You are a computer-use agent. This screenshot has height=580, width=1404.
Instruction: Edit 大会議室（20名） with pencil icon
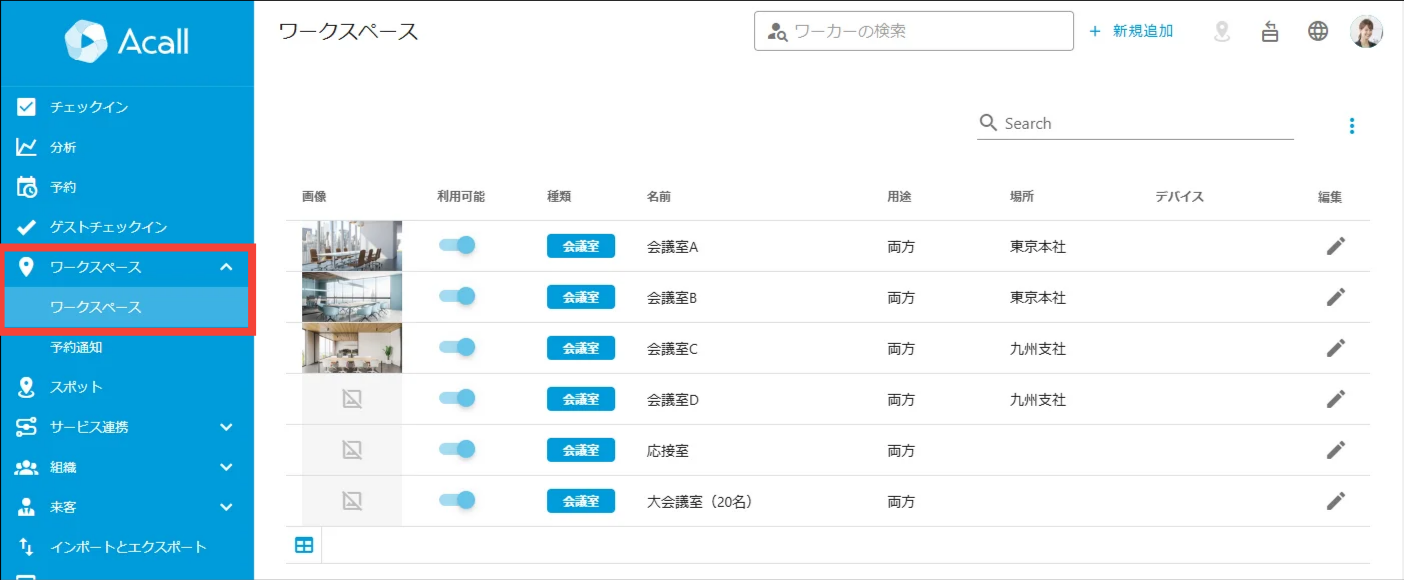pyautogui.click(x=1335, y=501)
